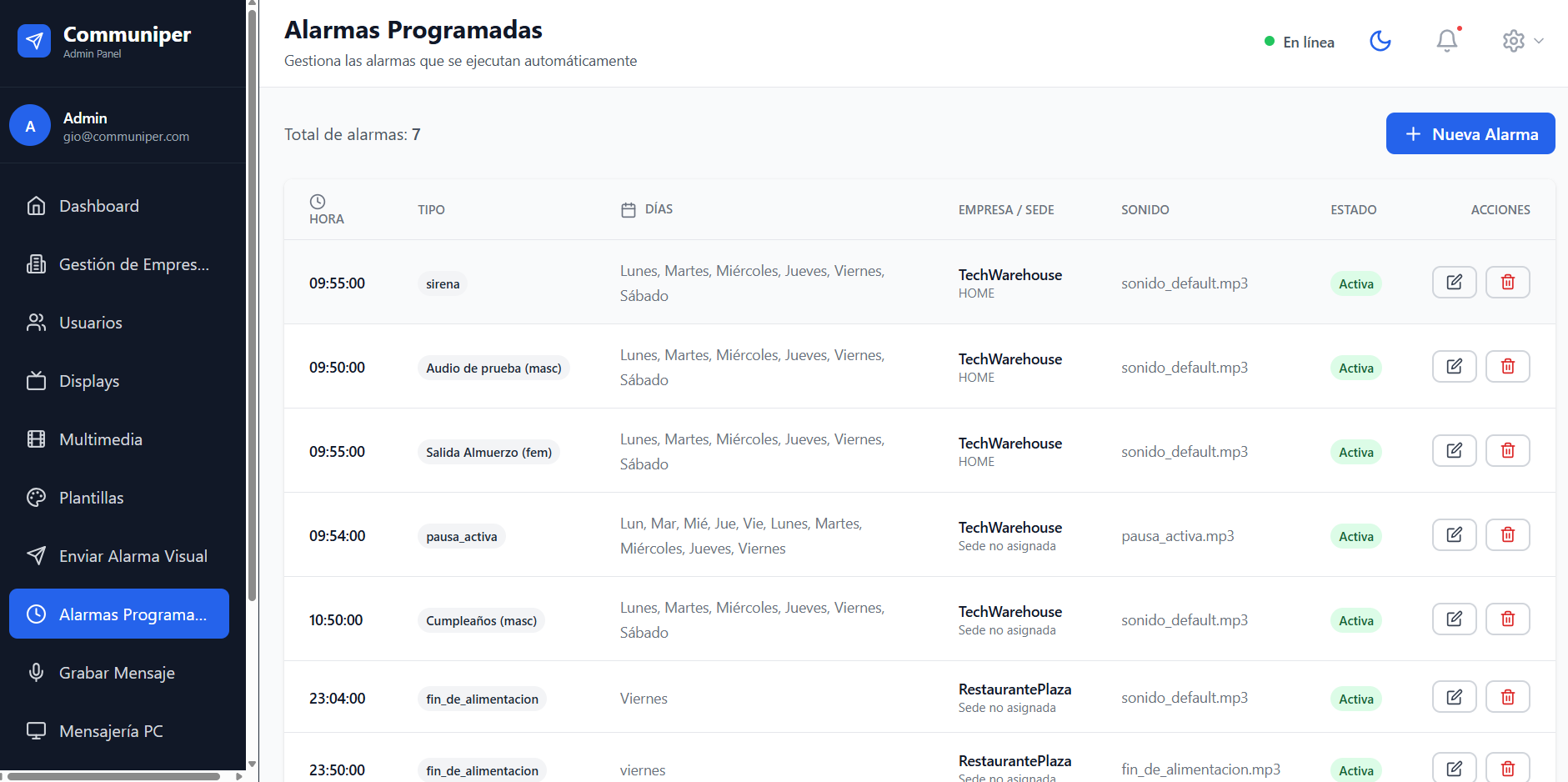
Task: Delete the 23:04:00 fin_de_alimentacion alarm
Action: pyautogui.click(x=1507, y=697)
